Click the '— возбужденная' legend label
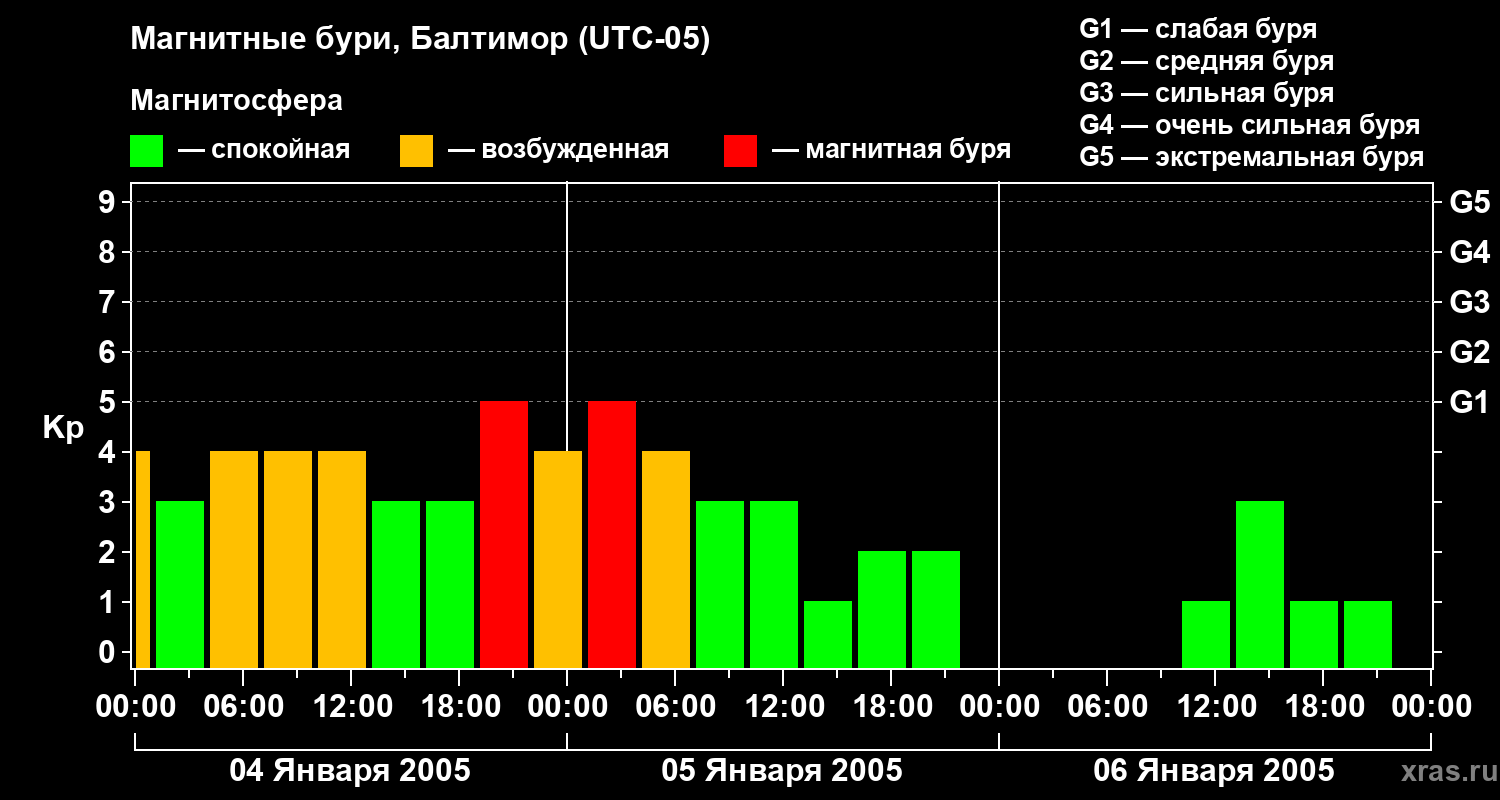The height and width of the screenshot is (800, 1500). point(558,150)
